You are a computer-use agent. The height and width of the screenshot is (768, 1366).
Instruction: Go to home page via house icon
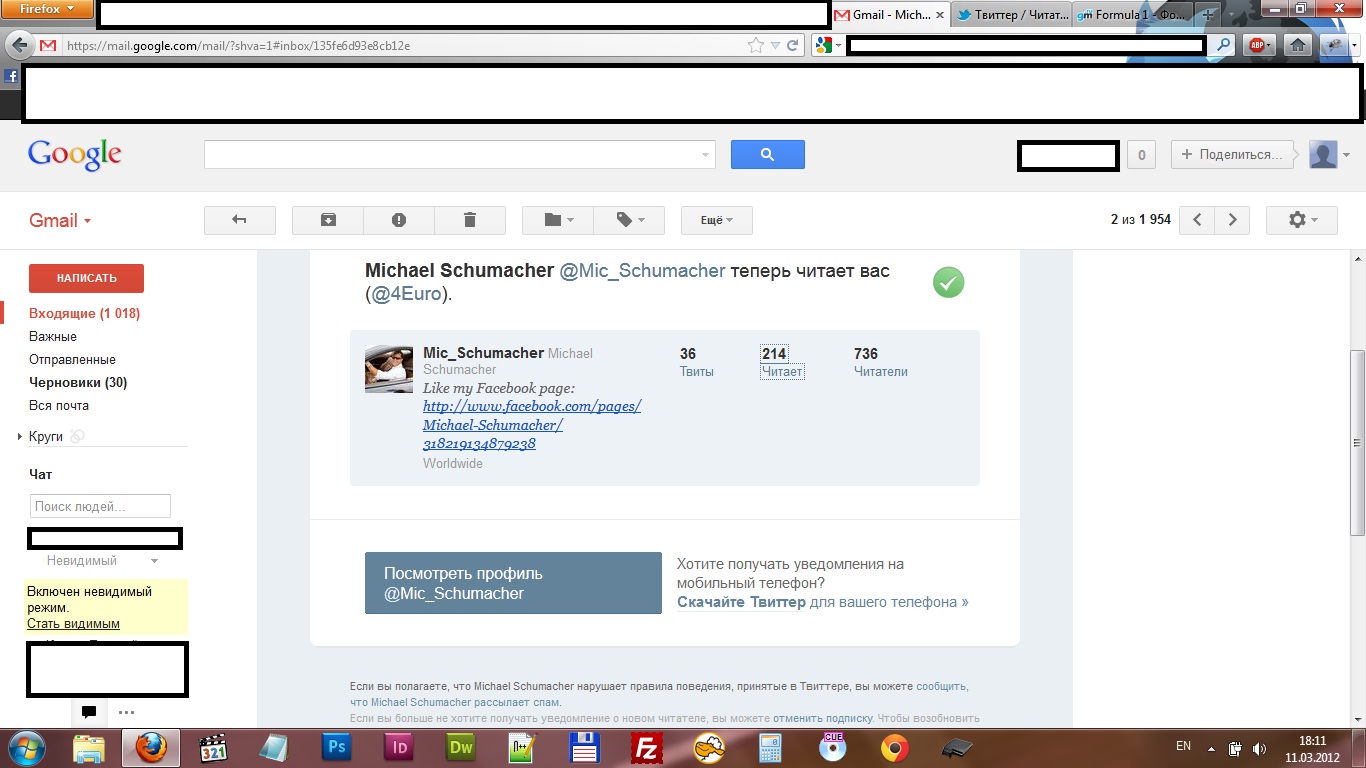point(1297,45)
